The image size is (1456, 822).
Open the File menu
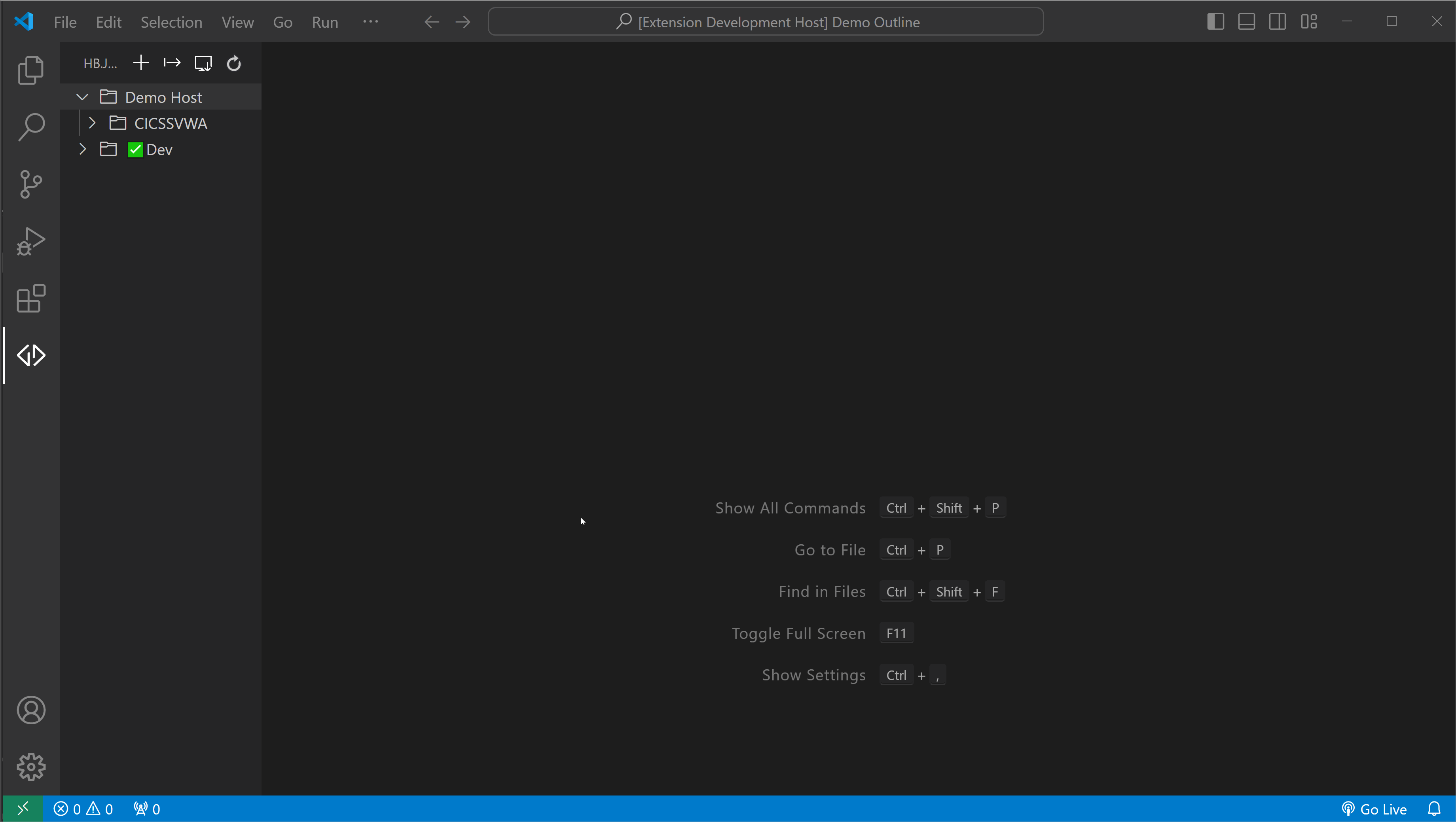(65, 22)
